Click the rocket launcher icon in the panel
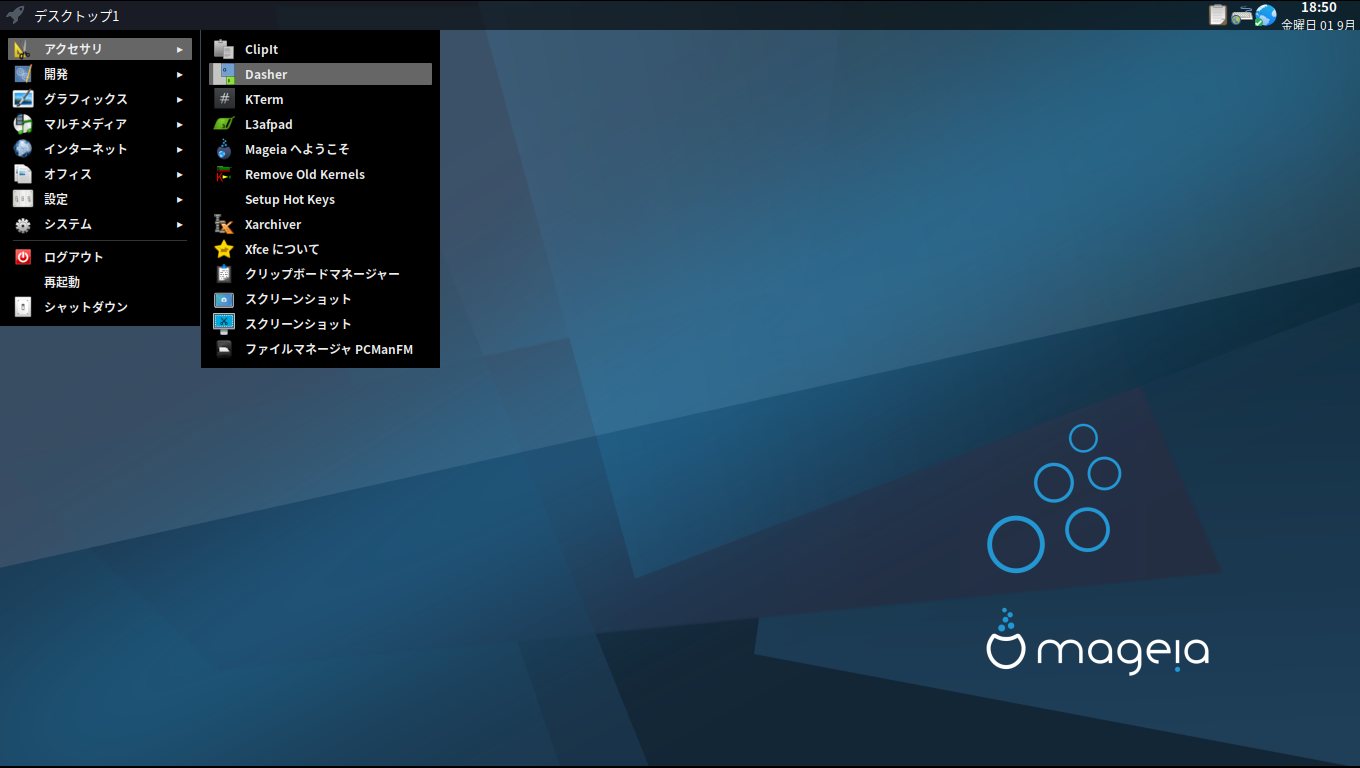 pyautogui.click(x=15, y=15)
